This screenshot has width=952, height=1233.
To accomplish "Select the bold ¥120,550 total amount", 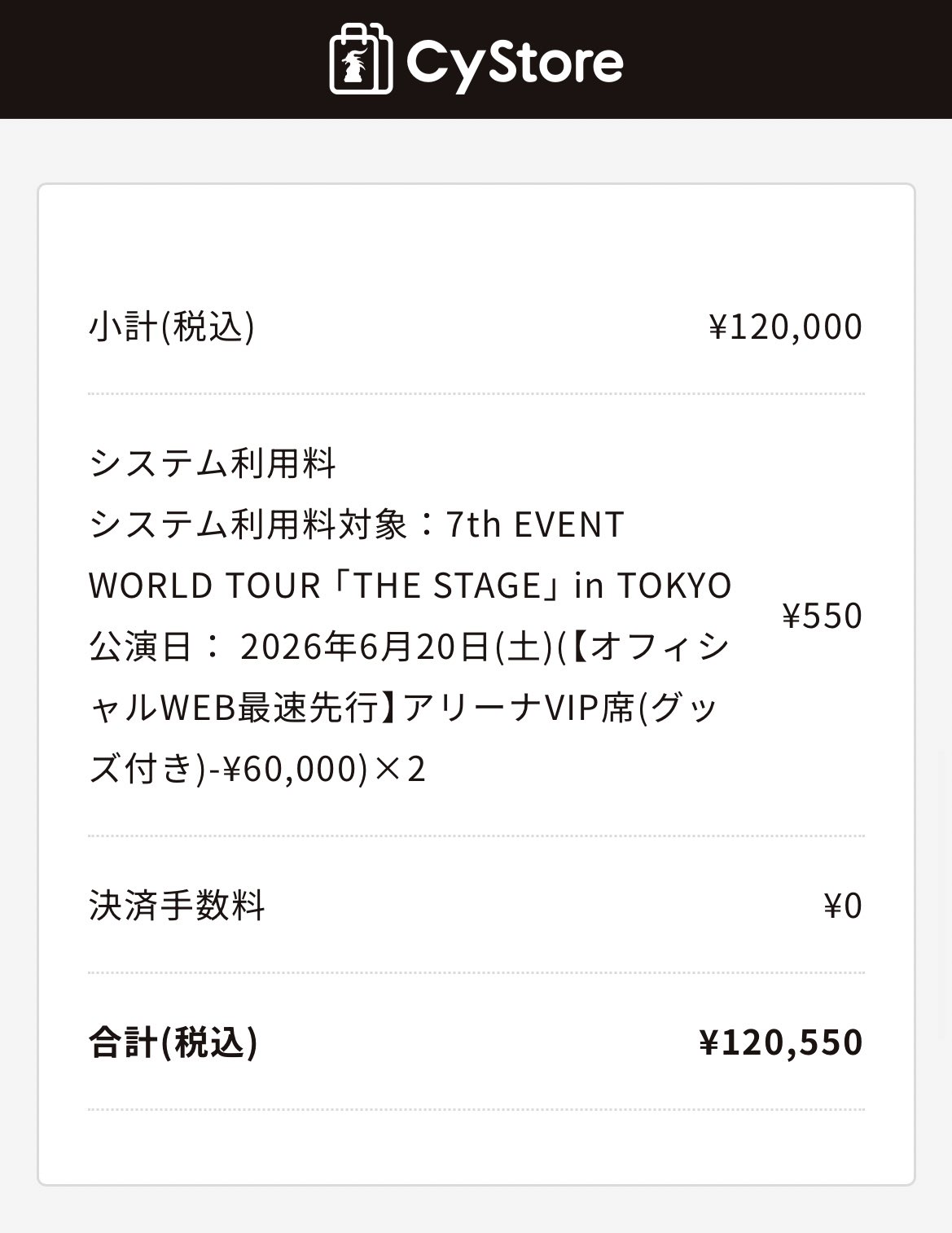I will tap(780, 1042).
